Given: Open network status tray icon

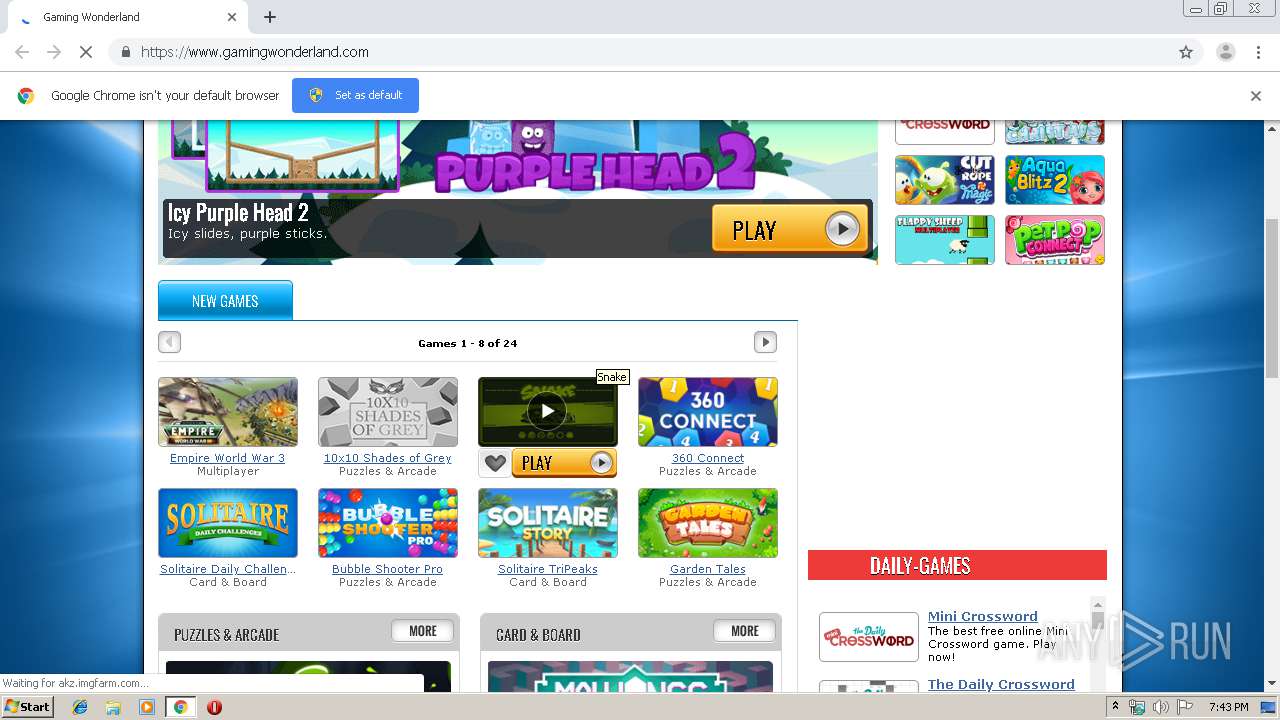Looking at the screenshot, I should pyautogui.click(x=1137, y=707).
